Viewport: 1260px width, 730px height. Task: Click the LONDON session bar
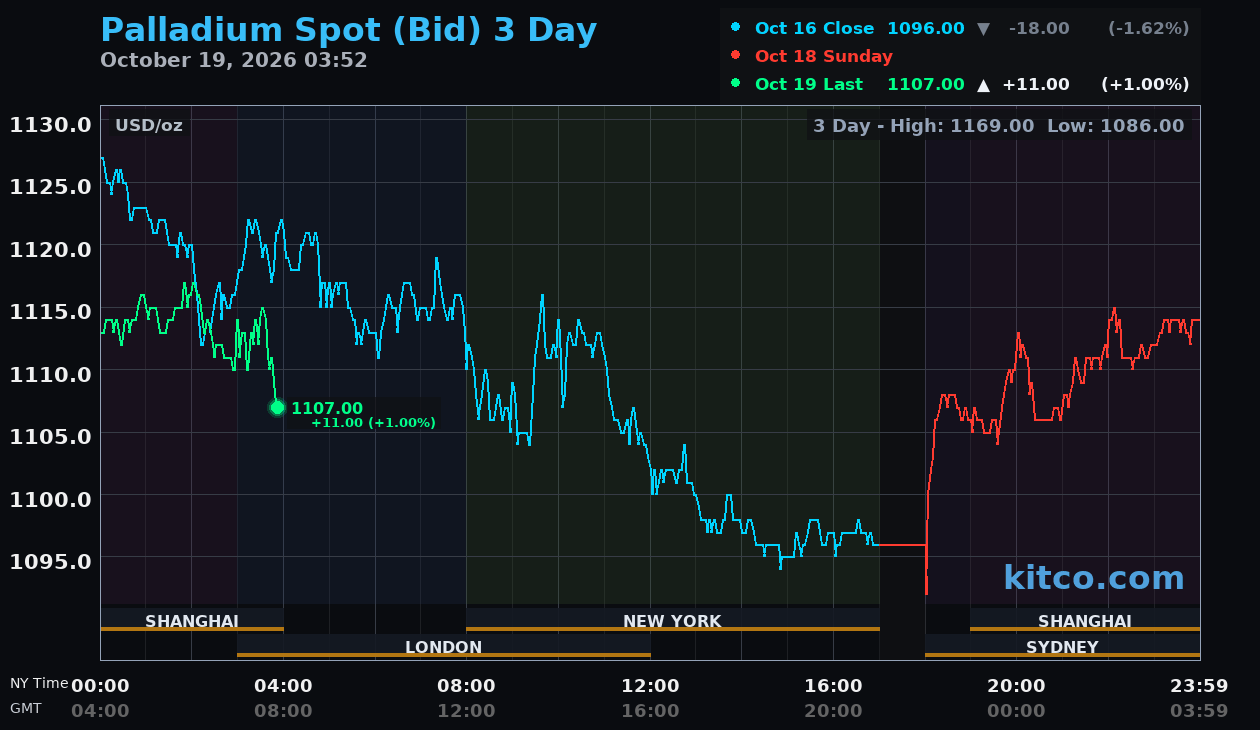(444, 647)
